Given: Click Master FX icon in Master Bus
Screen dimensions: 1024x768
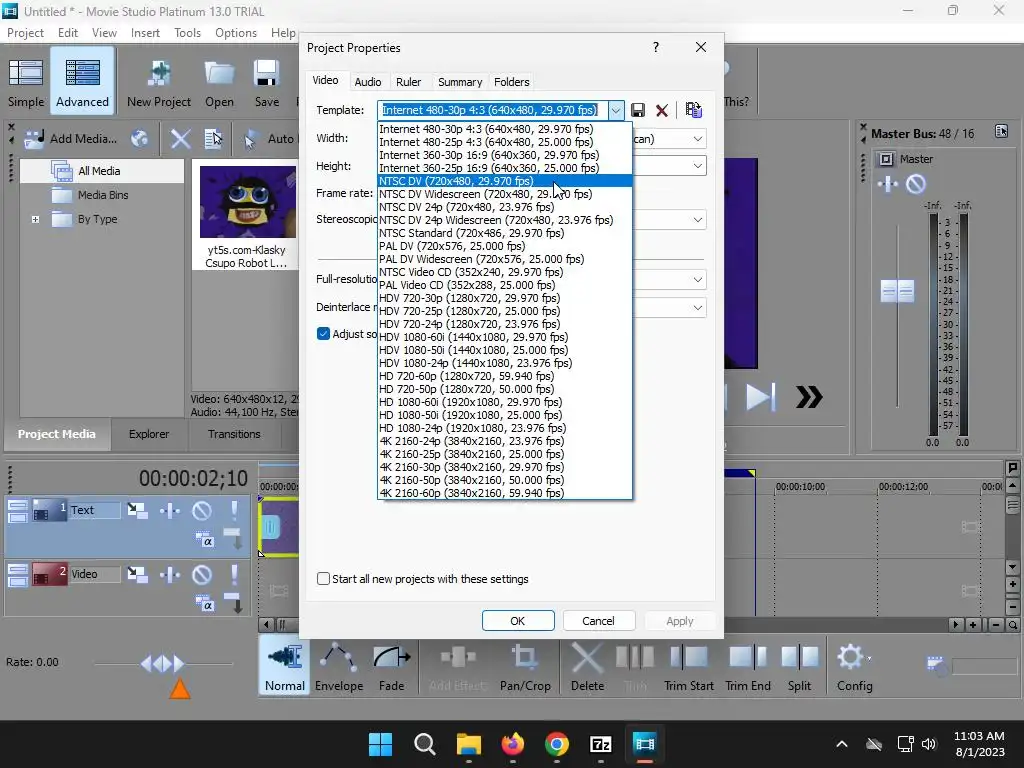Looking at the screenshot, I should pyautogui.click(x=887, y=185).
